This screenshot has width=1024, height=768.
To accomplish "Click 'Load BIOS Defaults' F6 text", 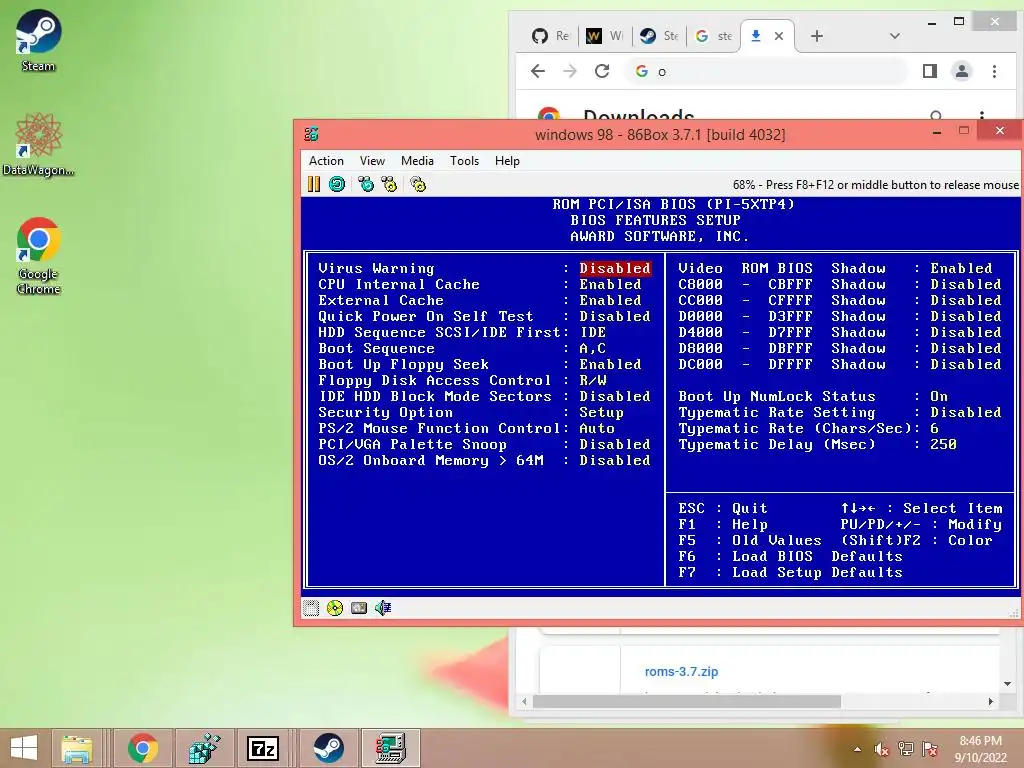I will click(x=817, y=556).
